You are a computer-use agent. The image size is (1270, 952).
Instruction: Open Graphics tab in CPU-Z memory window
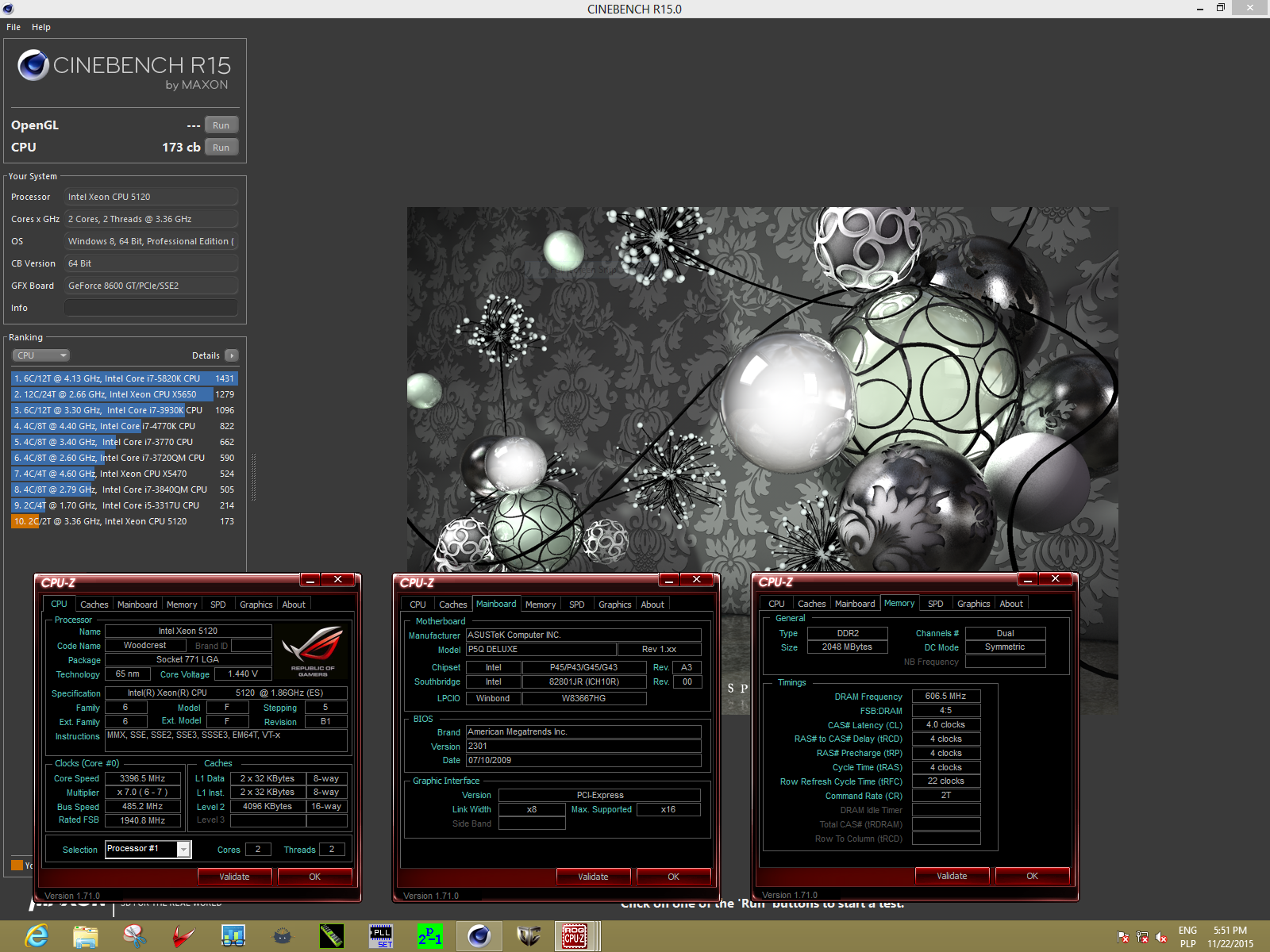click(x=974, y=604)
